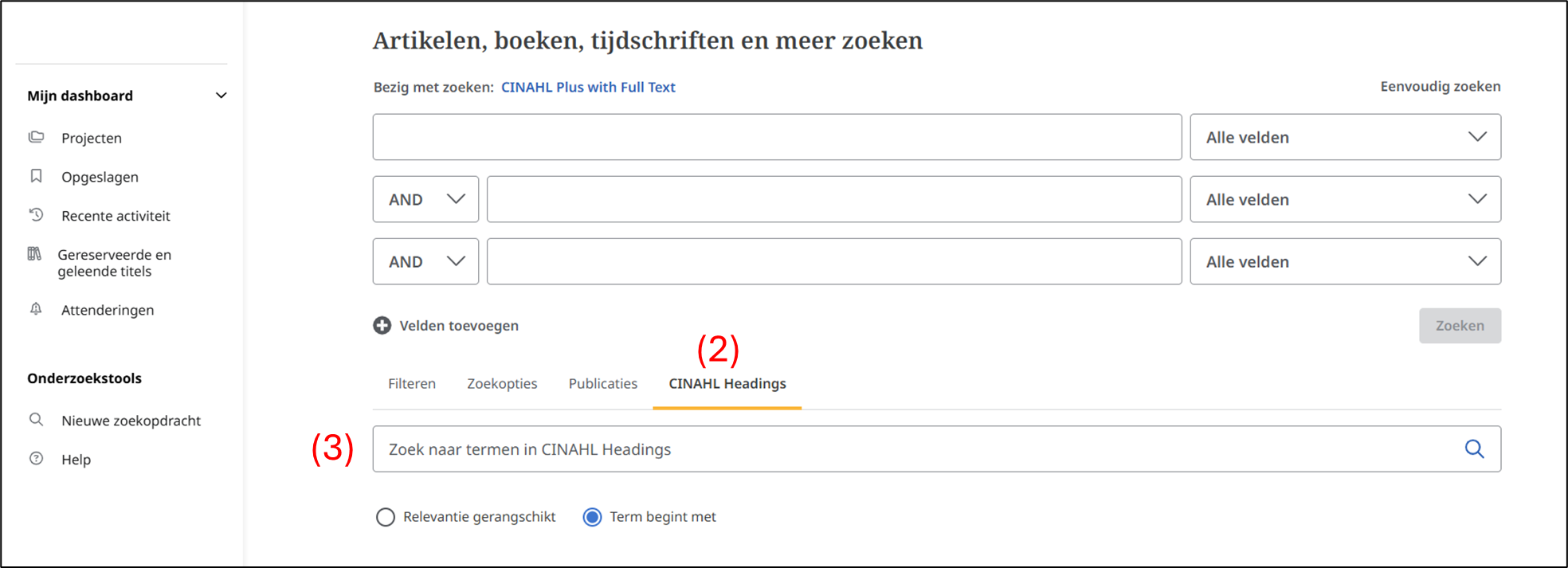Screen dimensions: 1568x568
Task: Select Relevantie gerangschikt radio button
Action: coord(385,517)
